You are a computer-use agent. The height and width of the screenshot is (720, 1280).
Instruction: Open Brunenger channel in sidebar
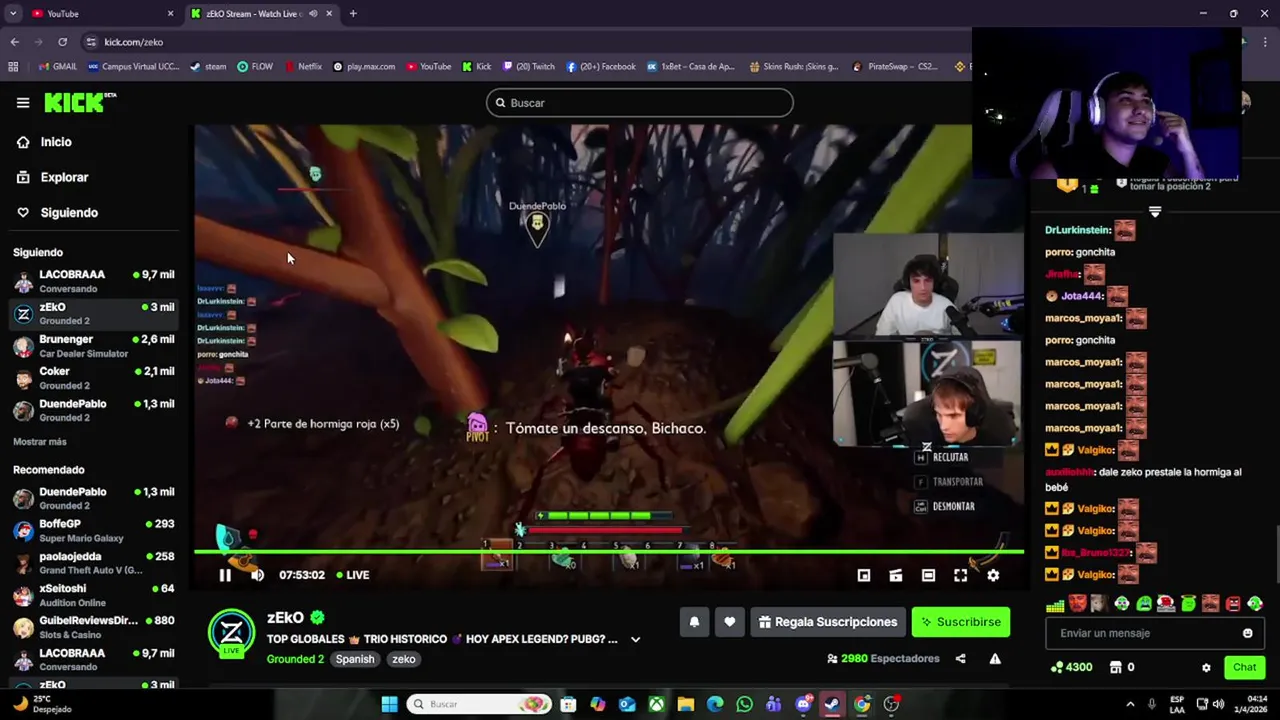[93, 346]
